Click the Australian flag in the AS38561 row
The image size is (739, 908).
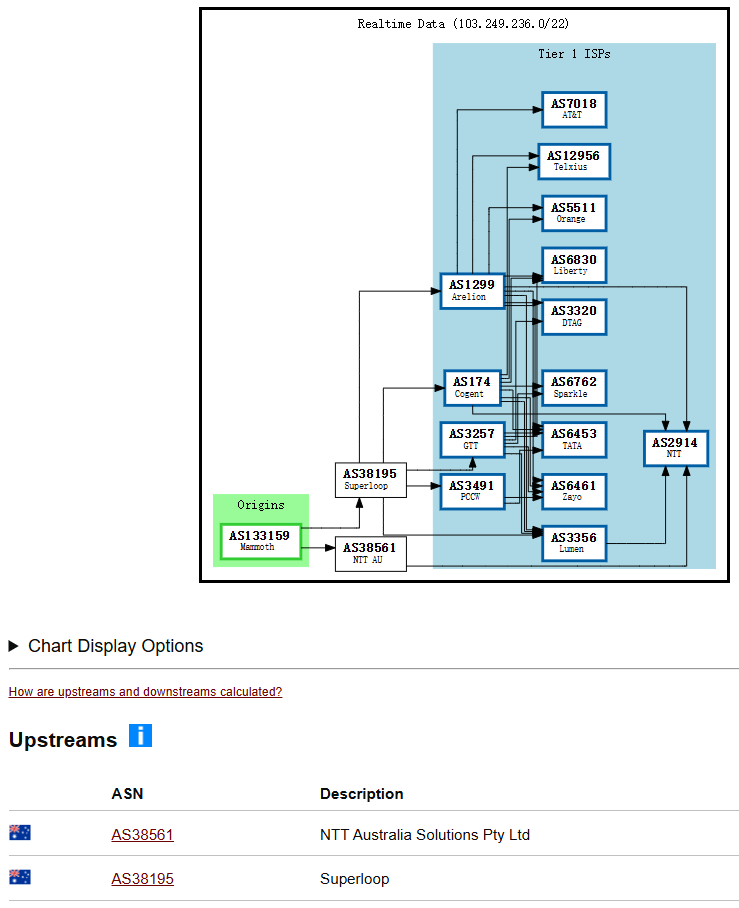click(x=20, y=833)
